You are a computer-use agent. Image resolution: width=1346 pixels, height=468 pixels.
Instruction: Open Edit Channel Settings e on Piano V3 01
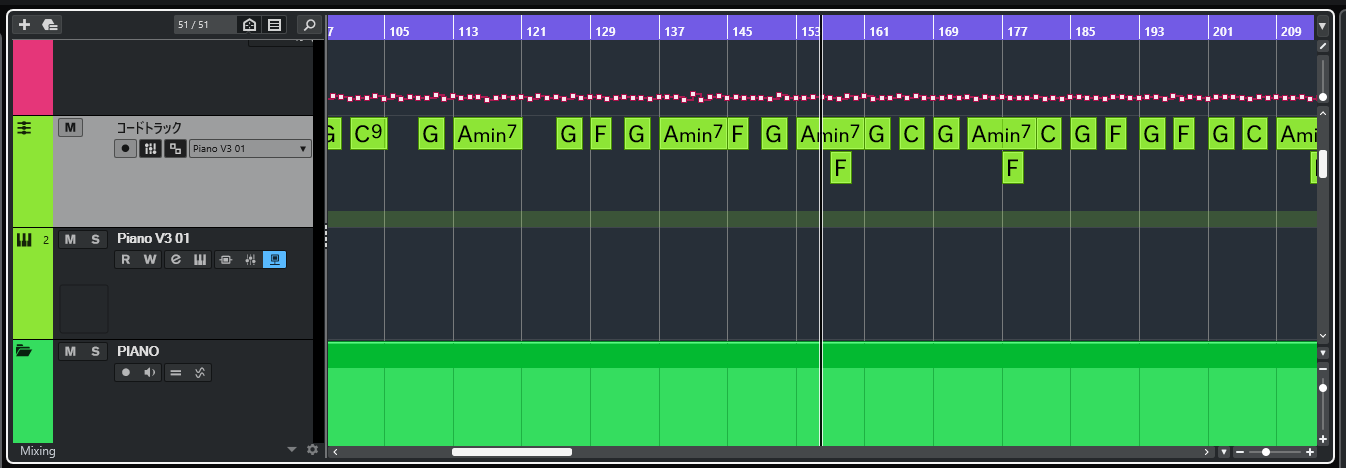click(x=176, y=260)
